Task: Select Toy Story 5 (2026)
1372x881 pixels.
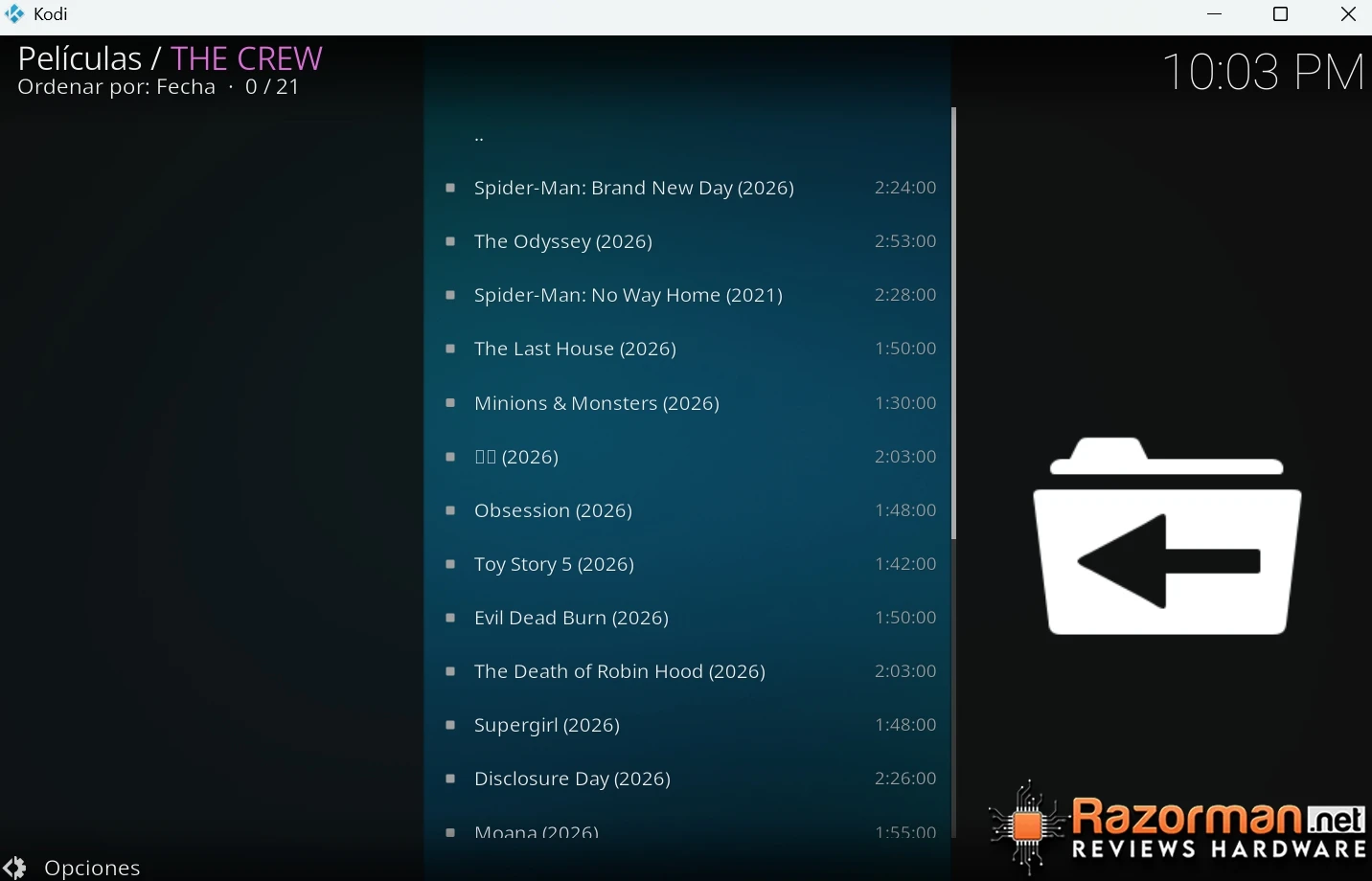Action: 688,564
